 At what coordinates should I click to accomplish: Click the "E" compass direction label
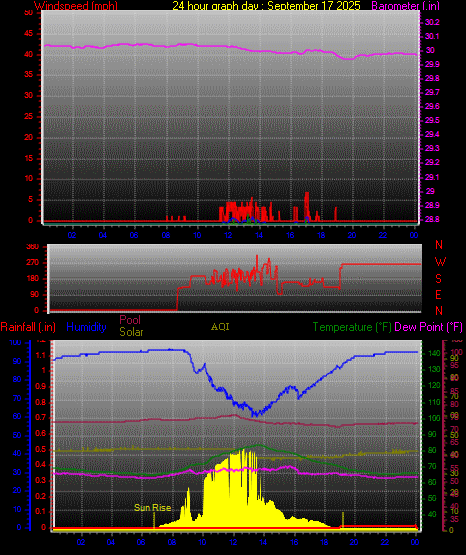pyautogui.click(x=438, y=294)
